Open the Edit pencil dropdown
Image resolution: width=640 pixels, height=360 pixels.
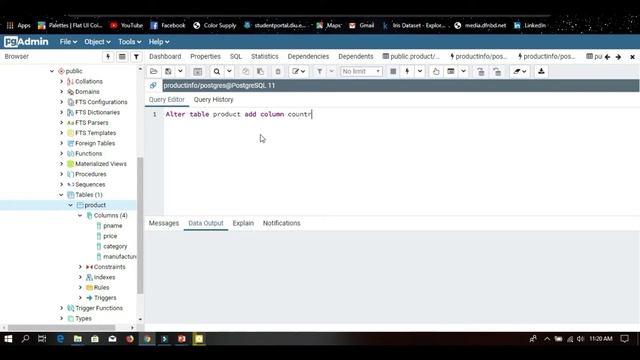[x=299, y=71]
